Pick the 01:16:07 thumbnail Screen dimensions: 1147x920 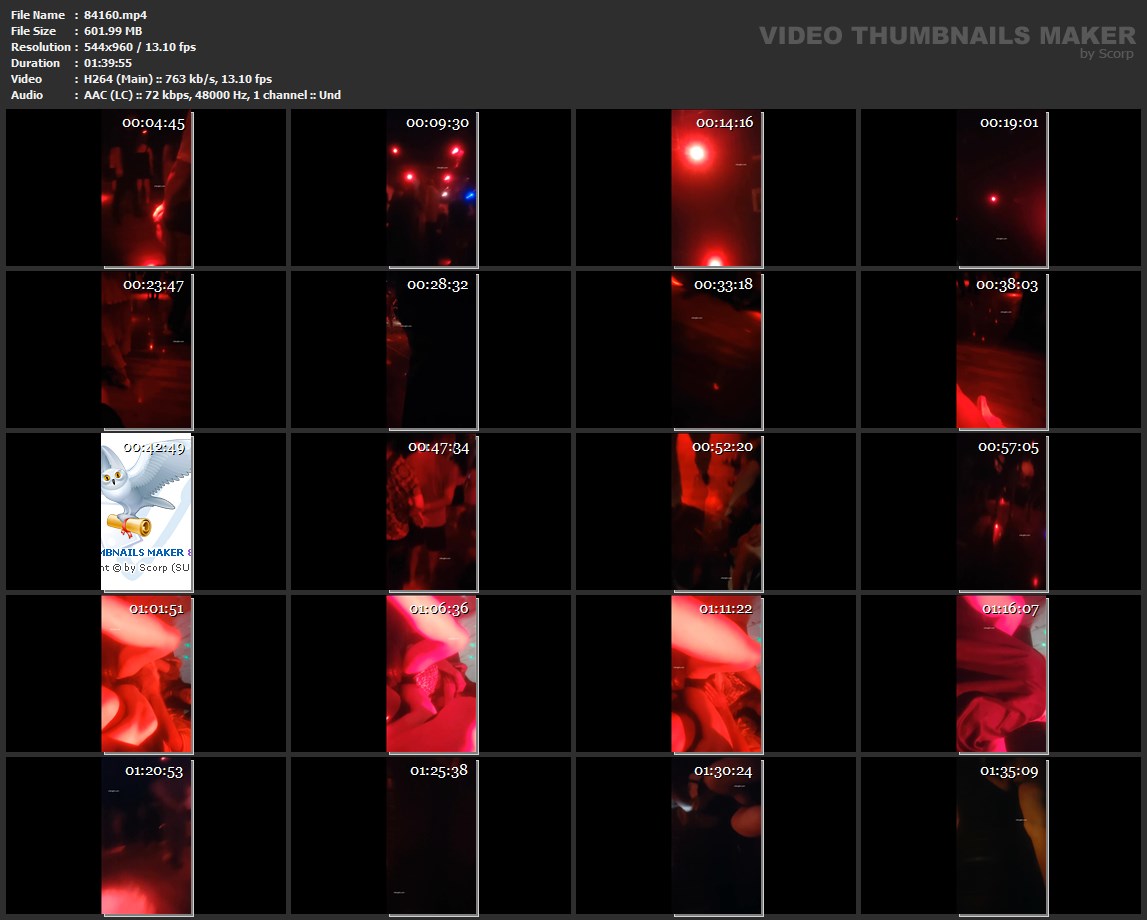pos(1002,674)
